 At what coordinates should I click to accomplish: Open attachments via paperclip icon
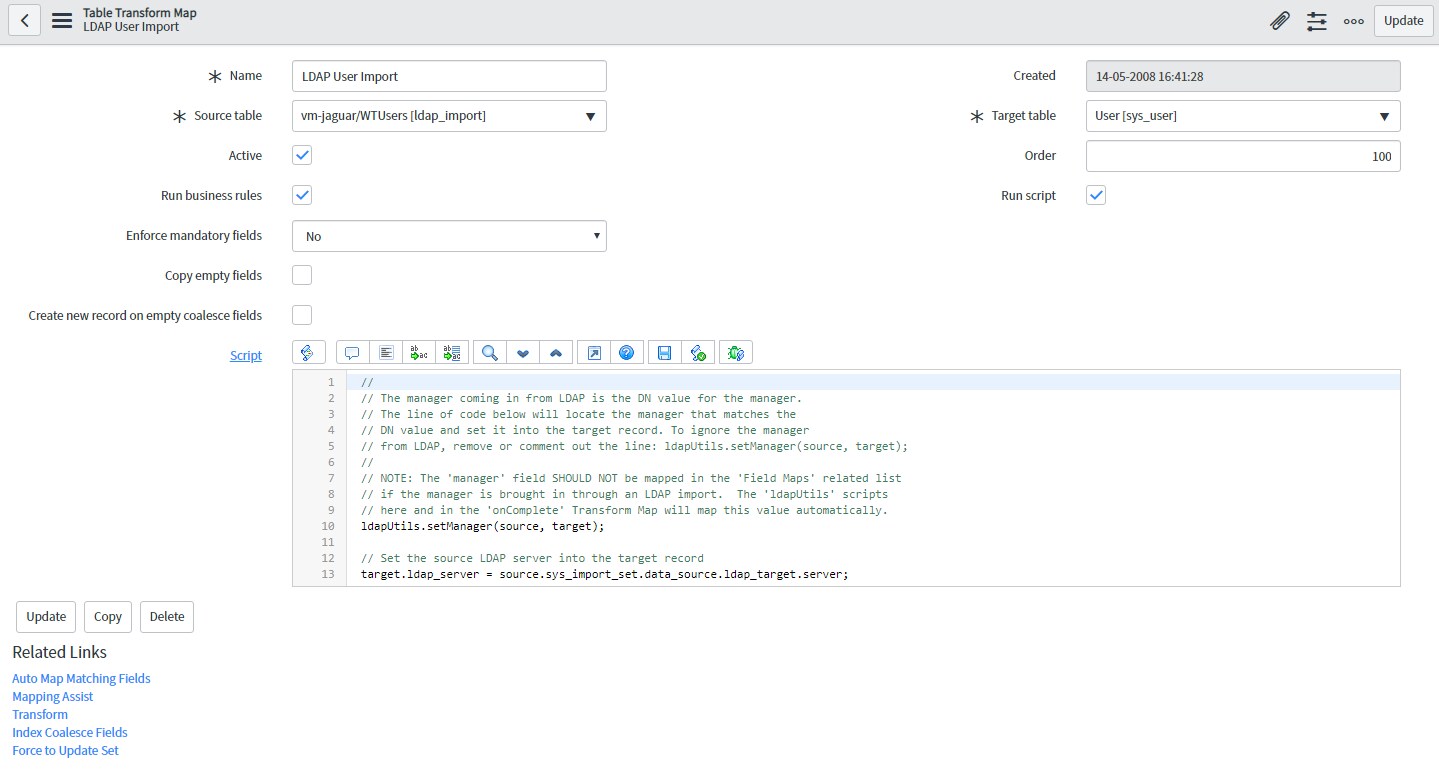point(1280,20)
